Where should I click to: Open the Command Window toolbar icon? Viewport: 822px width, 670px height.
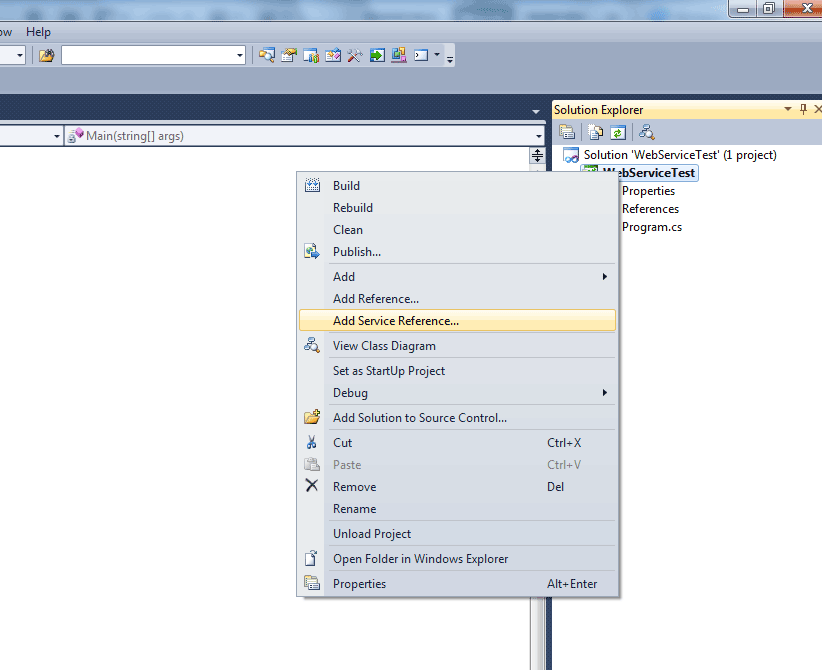pos(421,55)
